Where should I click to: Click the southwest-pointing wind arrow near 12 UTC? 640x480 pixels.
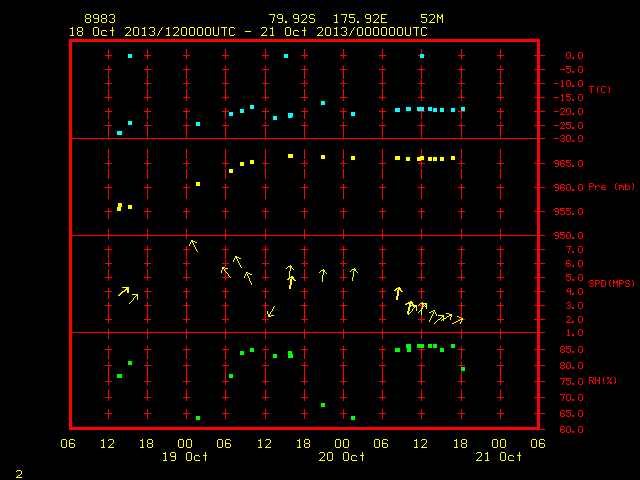point(271,311)
